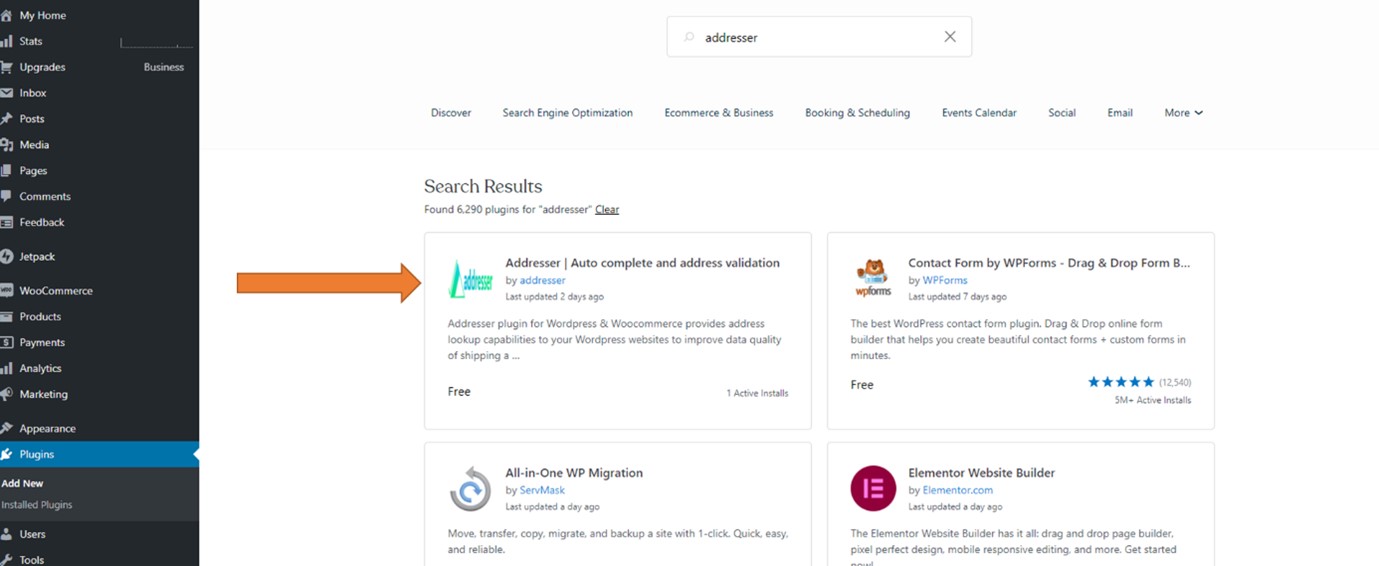Click the search magnifier icon
1379x566 pixels.
tap(689, 37)
